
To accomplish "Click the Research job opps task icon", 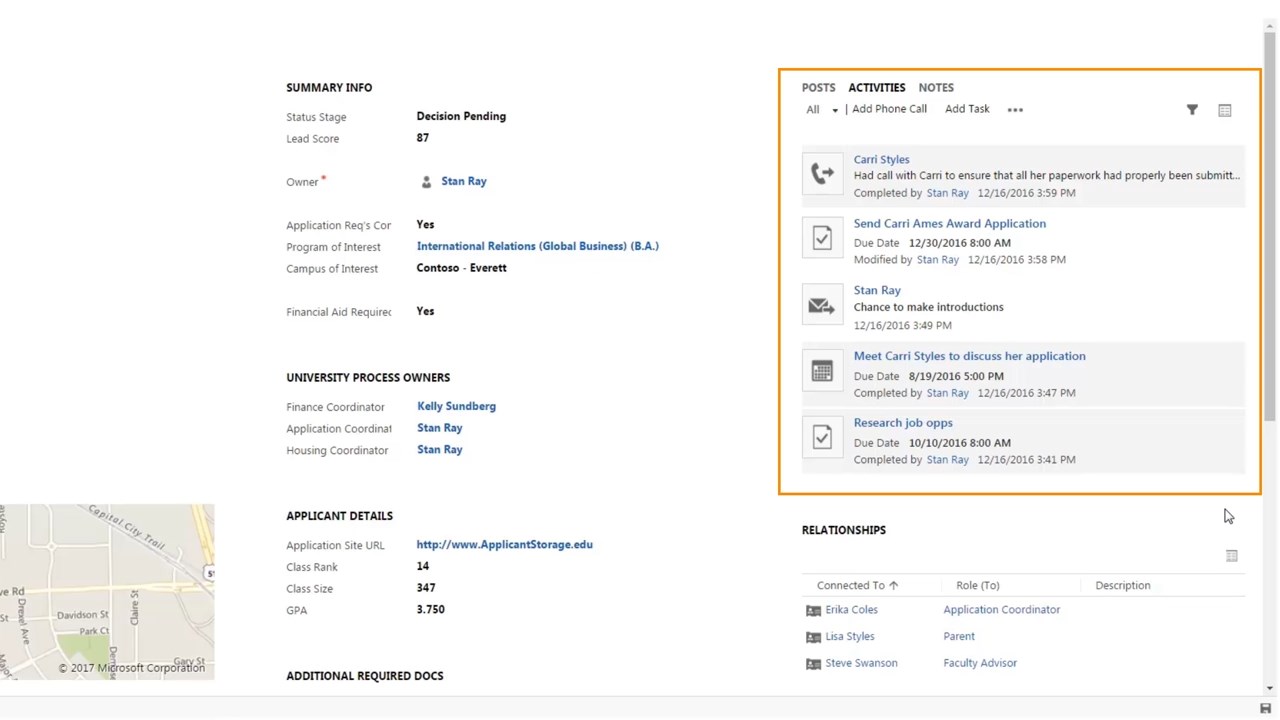I will pos(822,438).
